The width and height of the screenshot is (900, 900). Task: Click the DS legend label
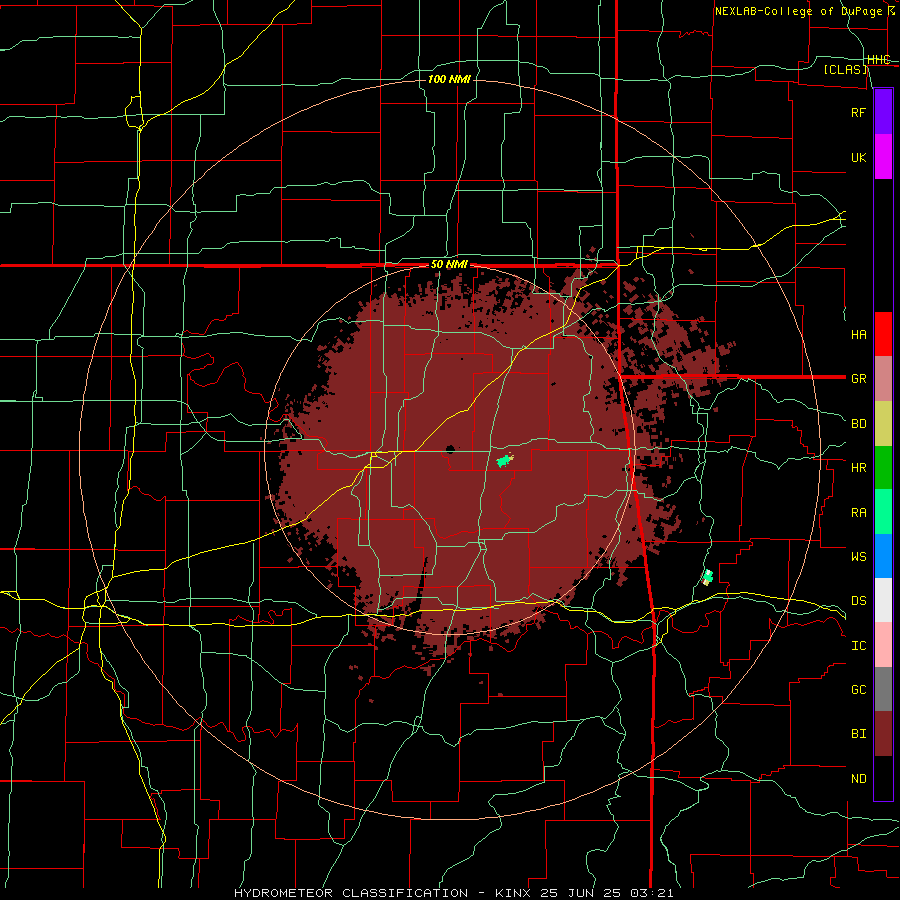[858, 601]
